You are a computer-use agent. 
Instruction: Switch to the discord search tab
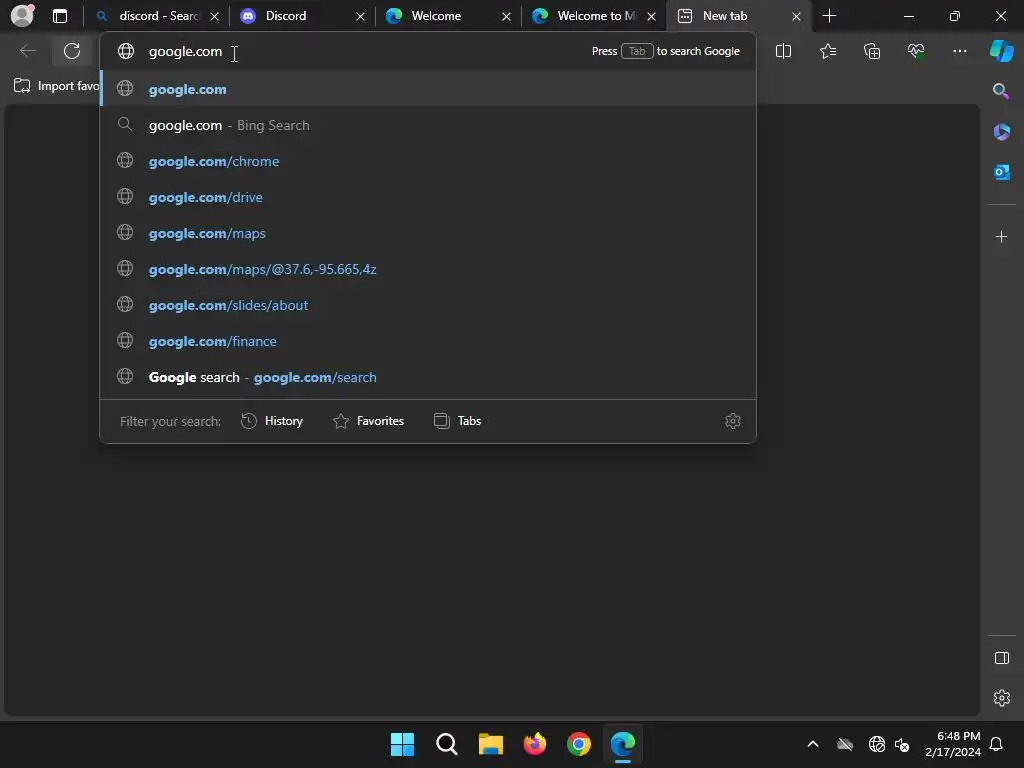click(157, 16)
